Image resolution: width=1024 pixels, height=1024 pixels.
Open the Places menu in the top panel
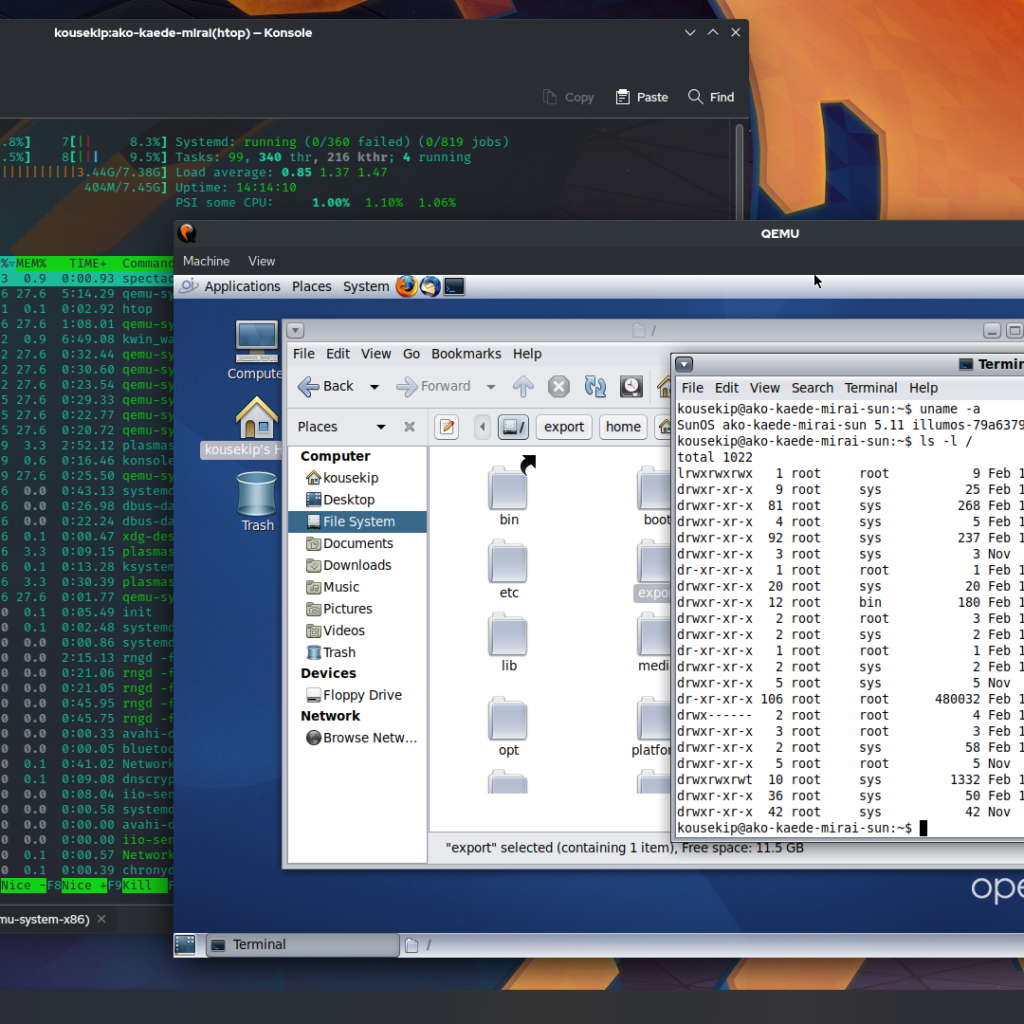(x=312, y=286)
